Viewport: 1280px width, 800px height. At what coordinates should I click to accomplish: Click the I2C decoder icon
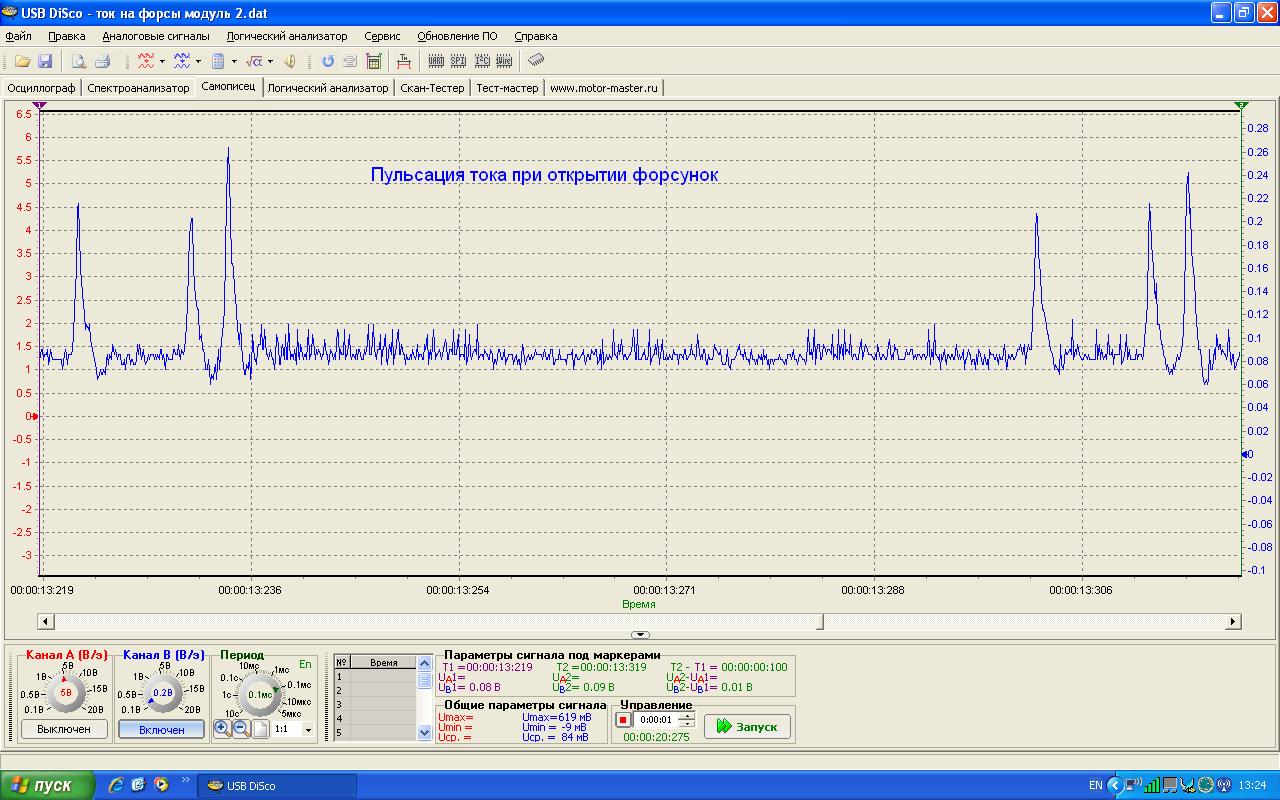482,62
